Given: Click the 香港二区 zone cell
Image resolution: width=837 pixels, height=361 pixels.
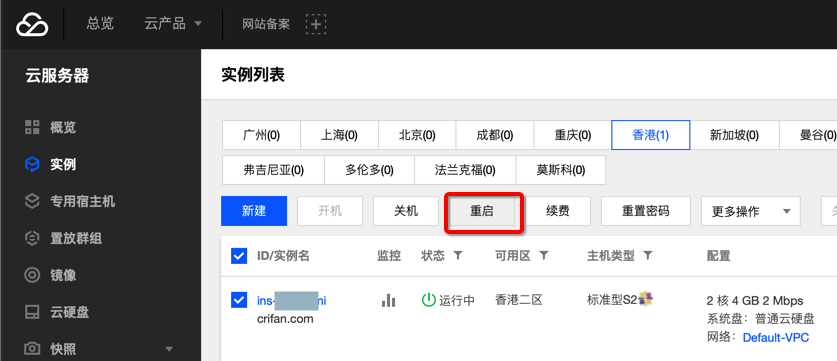Looking at the screenshot, I should [519, 300].
